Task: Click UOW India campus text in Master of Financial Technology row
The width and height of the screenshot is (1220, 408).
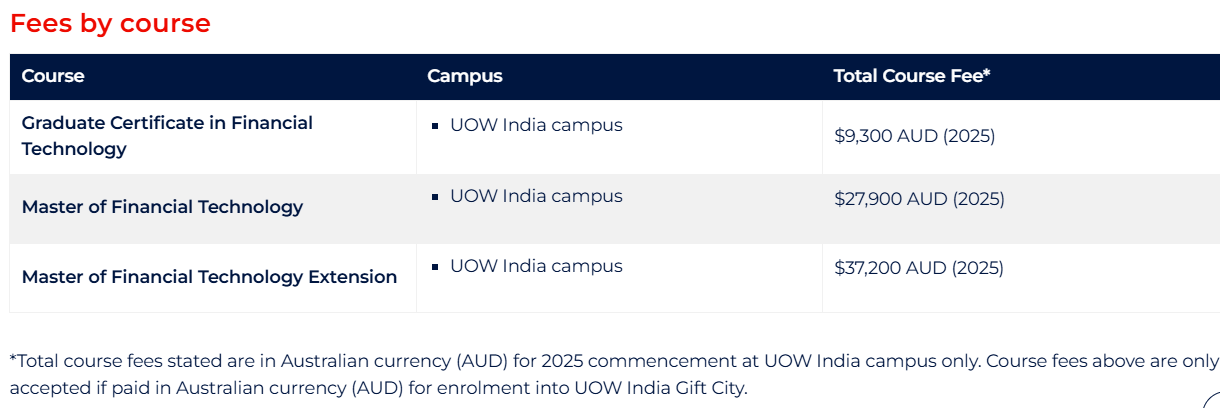Action: 536,196
